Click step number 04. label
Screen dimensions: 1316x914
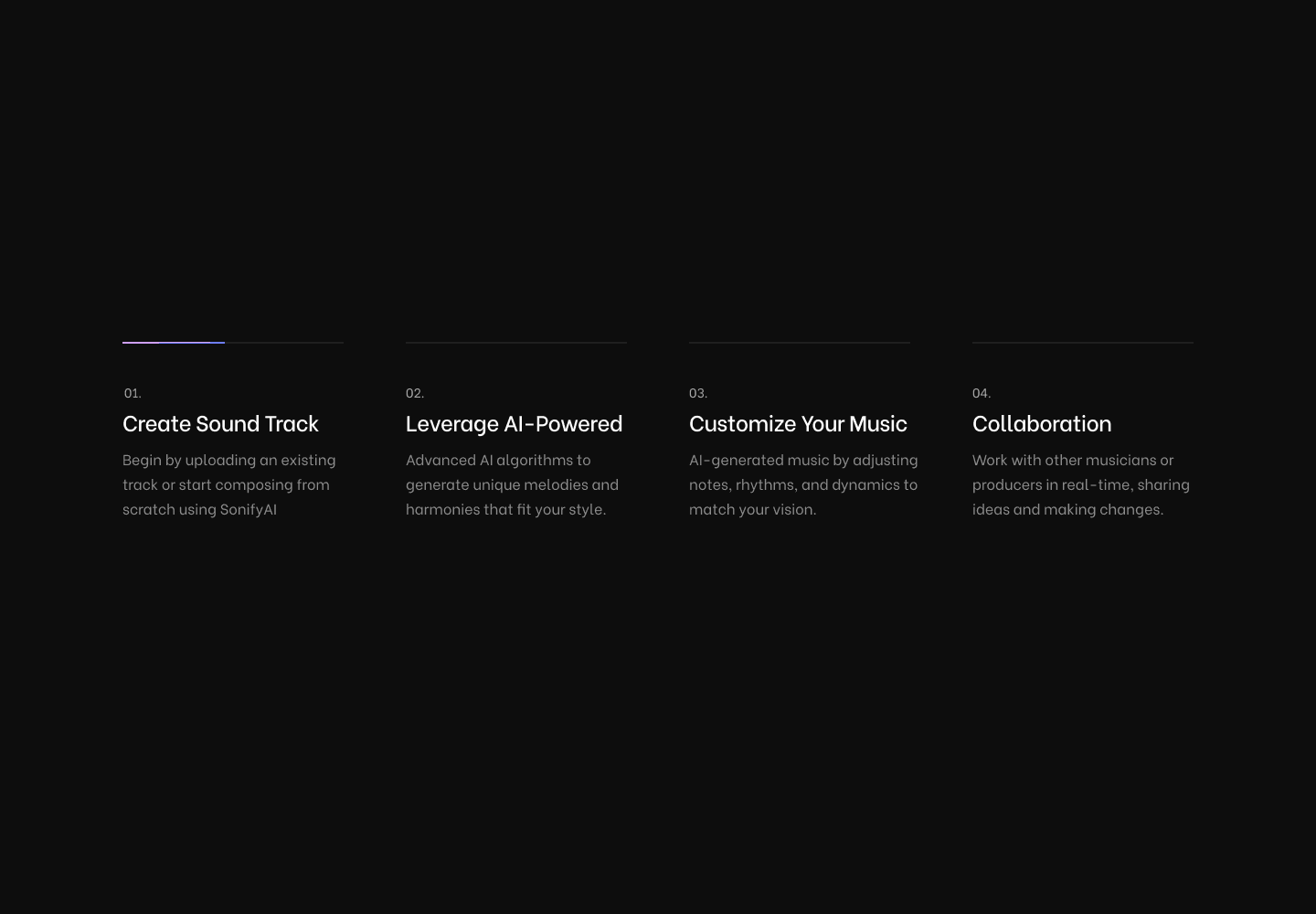(x=982, y=393)
